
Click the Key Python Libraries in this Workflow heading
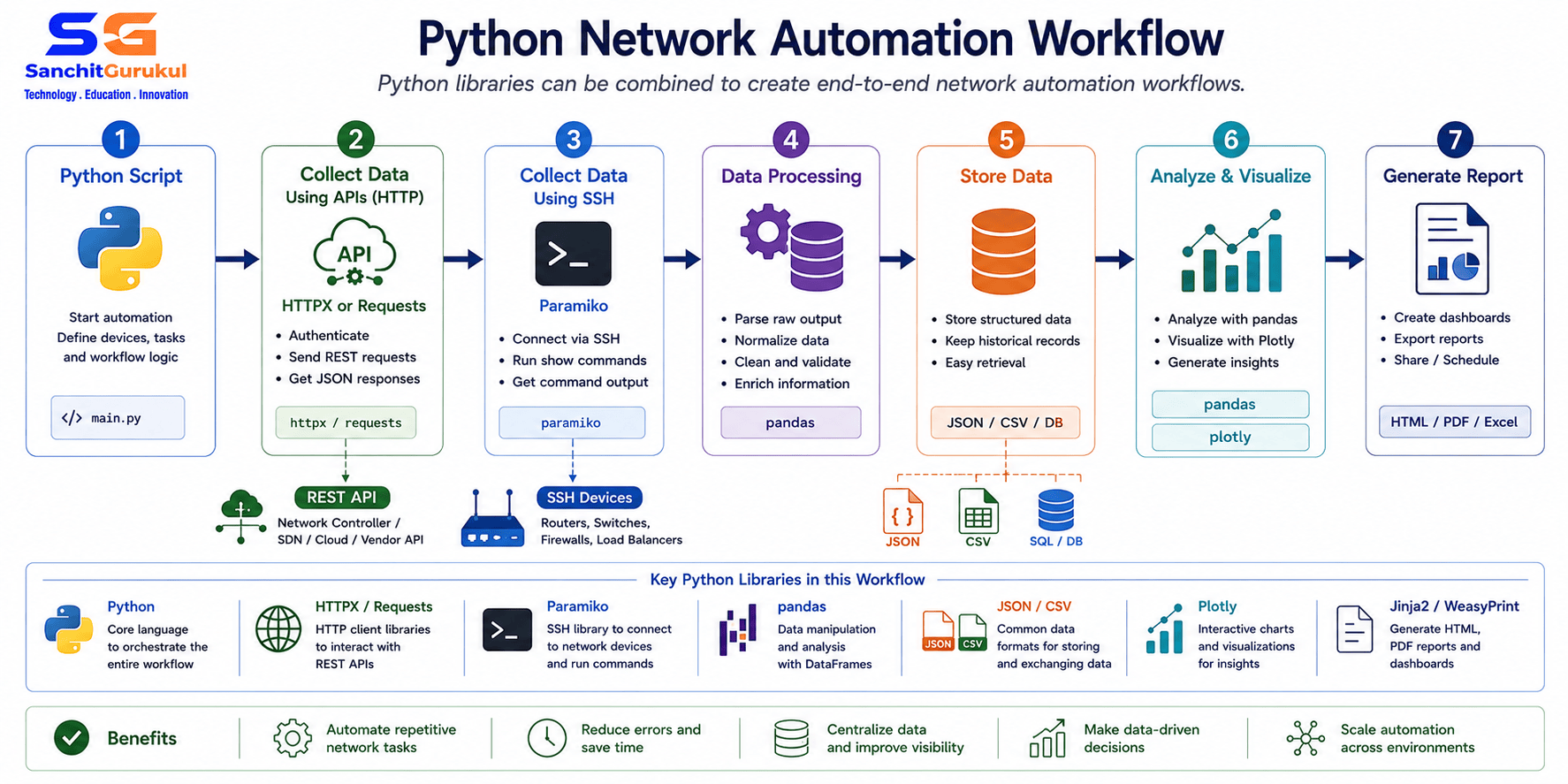787,580
